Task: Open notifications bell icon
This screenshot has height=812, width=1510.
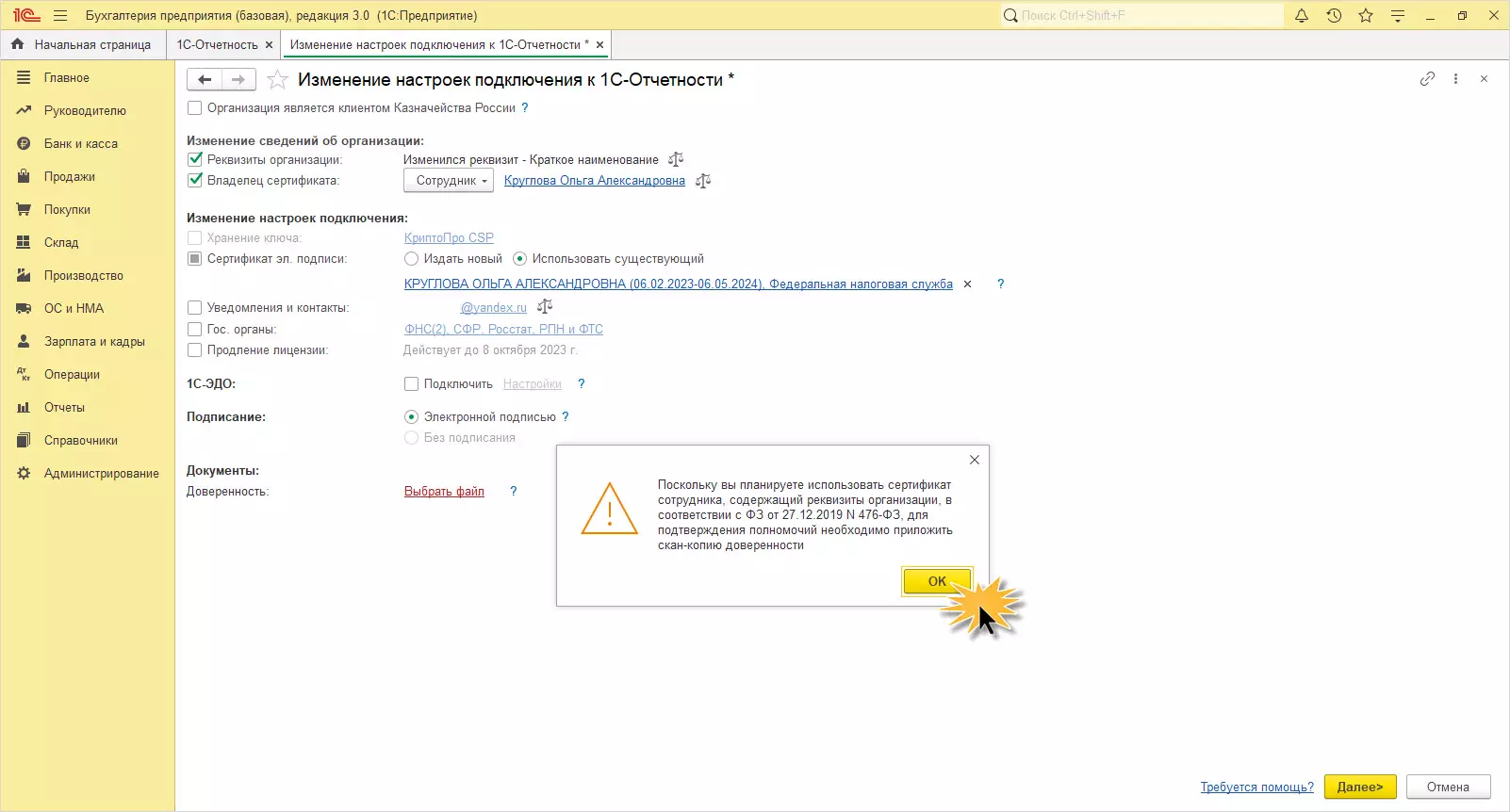Action: [x=1302, y=15]
